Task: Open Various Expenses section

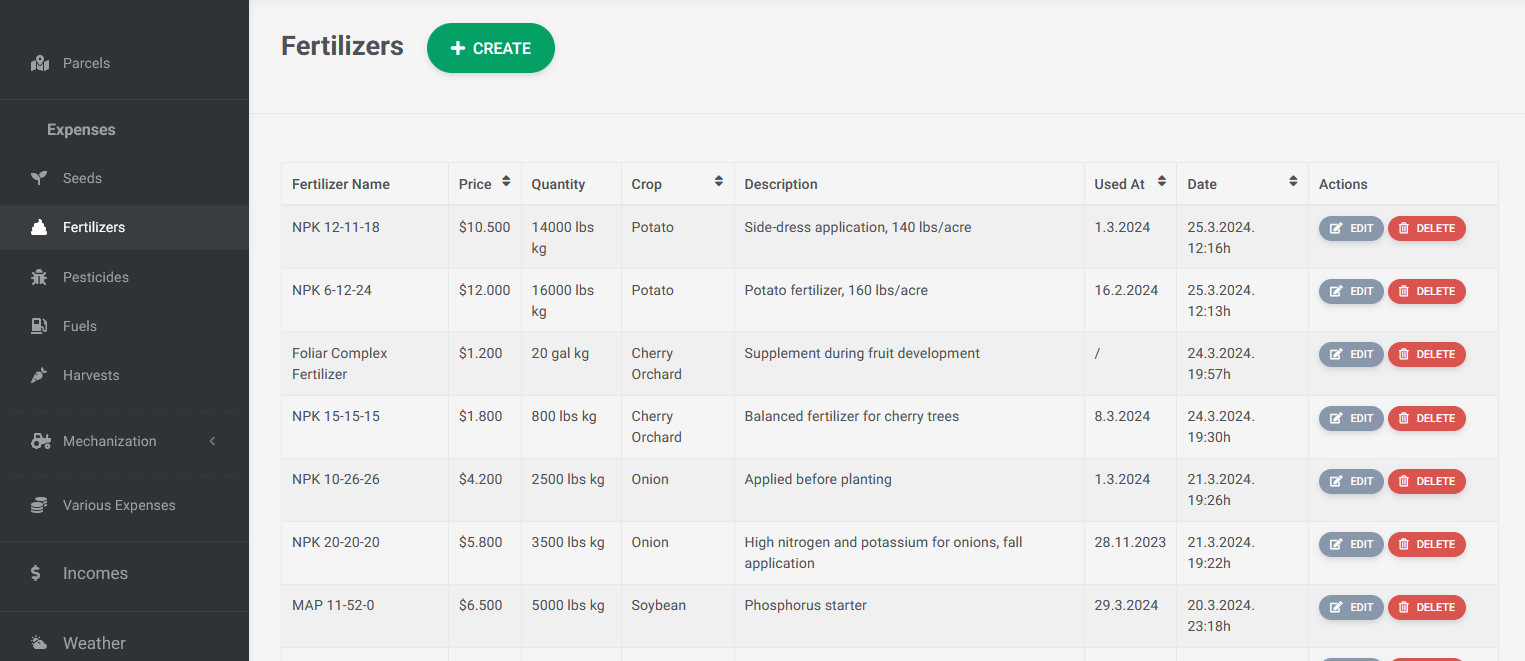Action: (x=124, y=505)
